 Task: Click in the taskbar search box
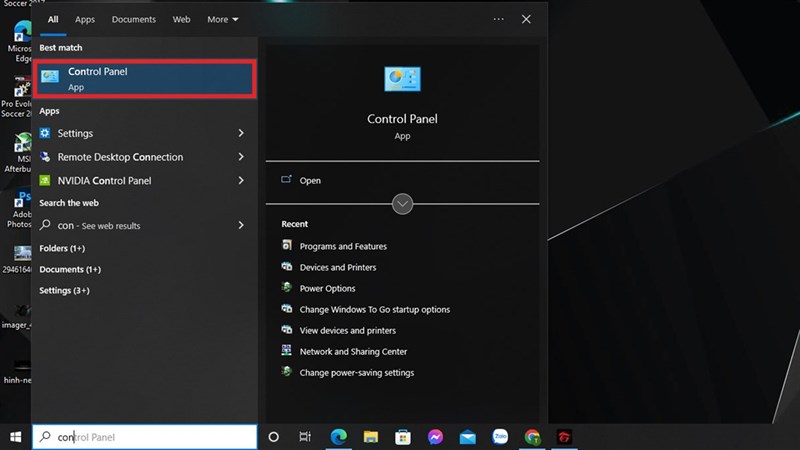point(145,437)
